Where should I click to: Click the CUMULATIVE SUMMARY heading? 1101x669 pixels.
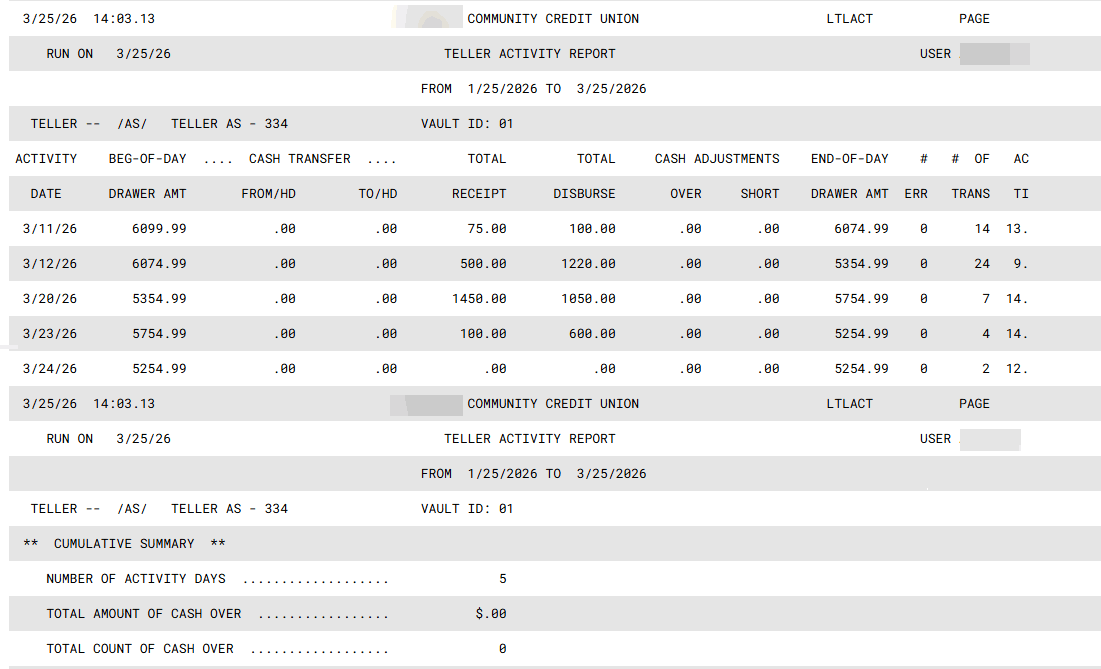(x=124, y=544)
